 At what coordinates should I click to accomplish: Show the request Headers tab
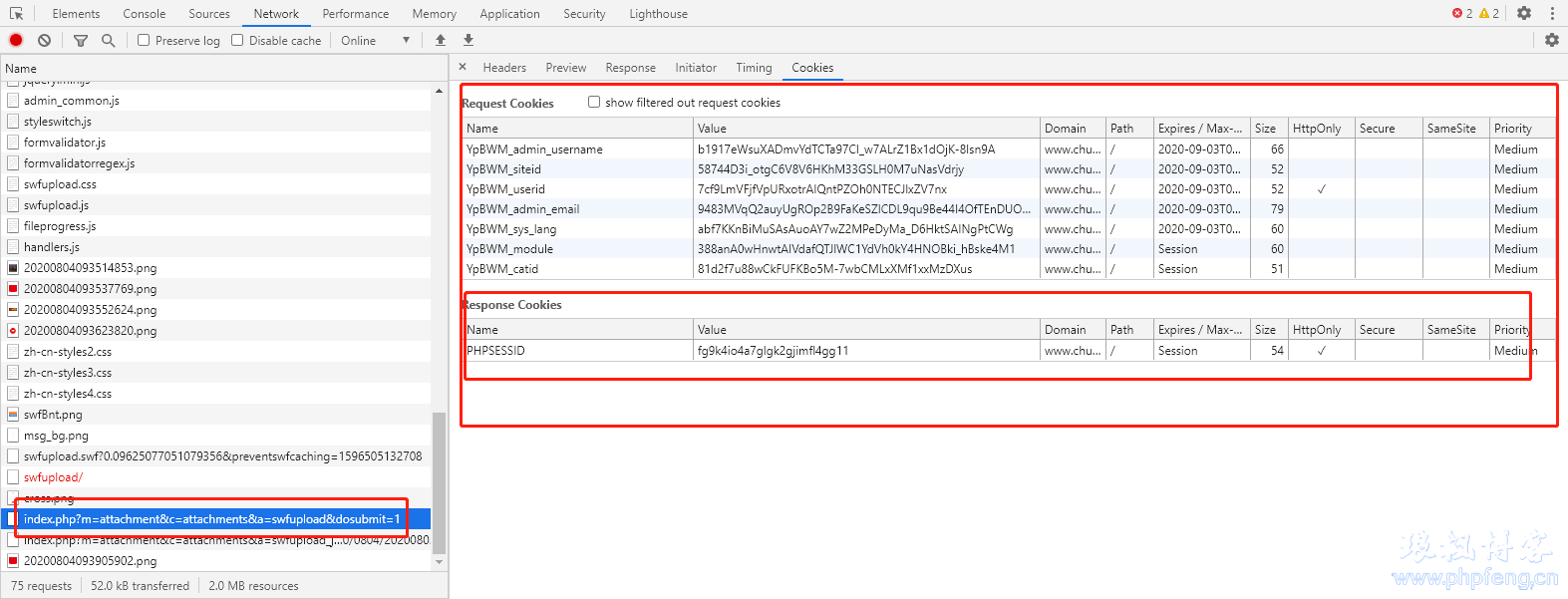click(504, 68)
